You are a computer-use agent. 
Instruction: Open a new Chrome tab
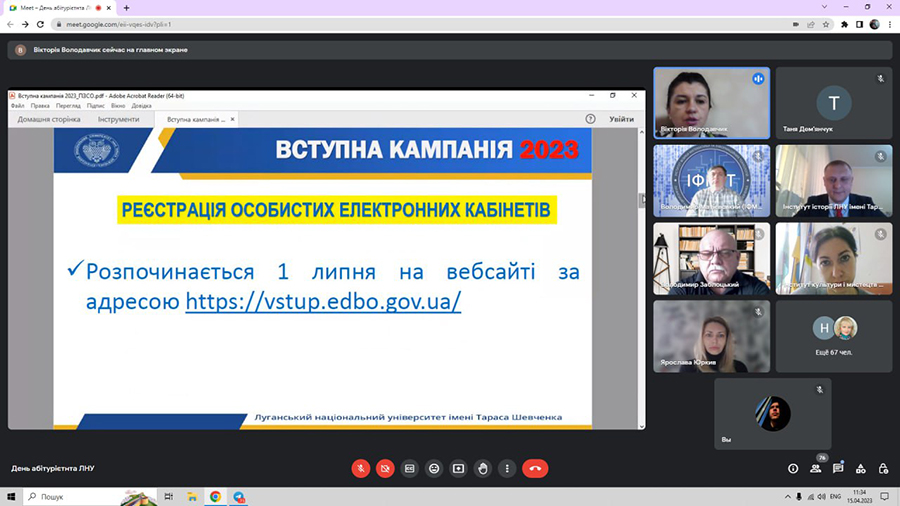(126, 8)
